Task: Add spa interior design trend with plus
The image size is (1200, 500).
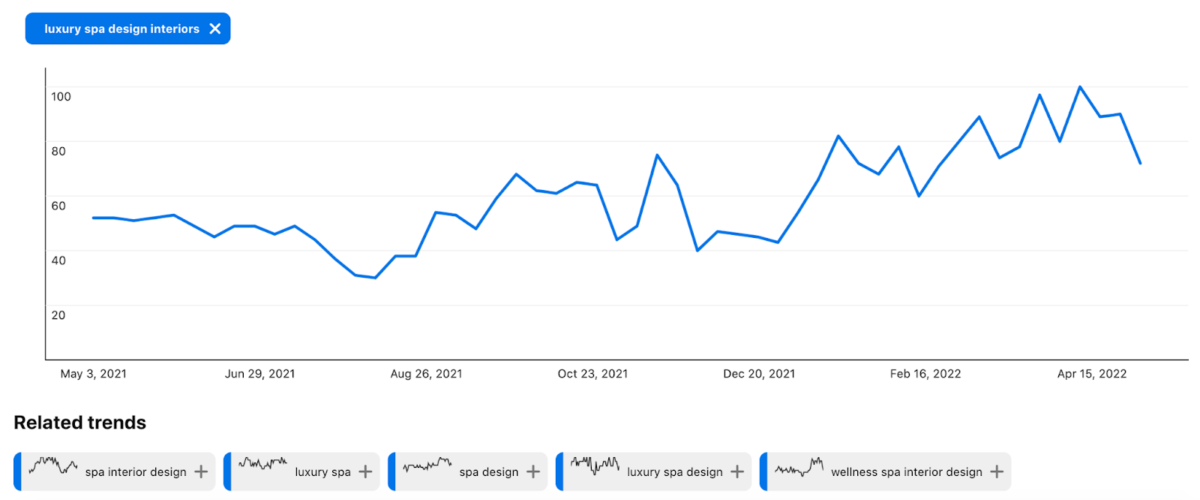Action: tap(201, 472)
